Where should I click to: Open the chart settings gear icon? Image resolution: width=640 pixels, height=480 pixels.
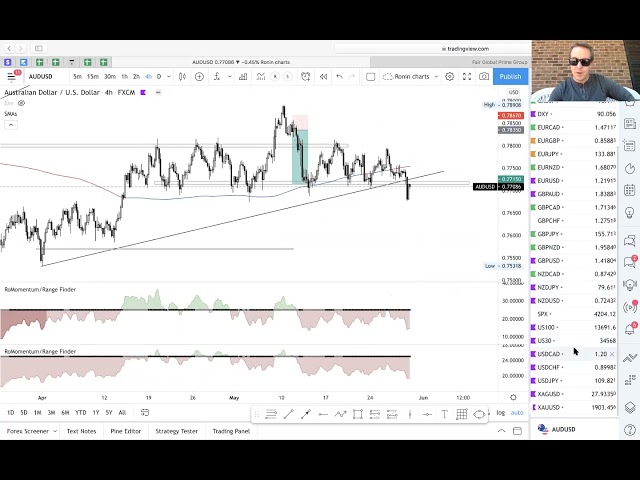[x=448, y=77]
